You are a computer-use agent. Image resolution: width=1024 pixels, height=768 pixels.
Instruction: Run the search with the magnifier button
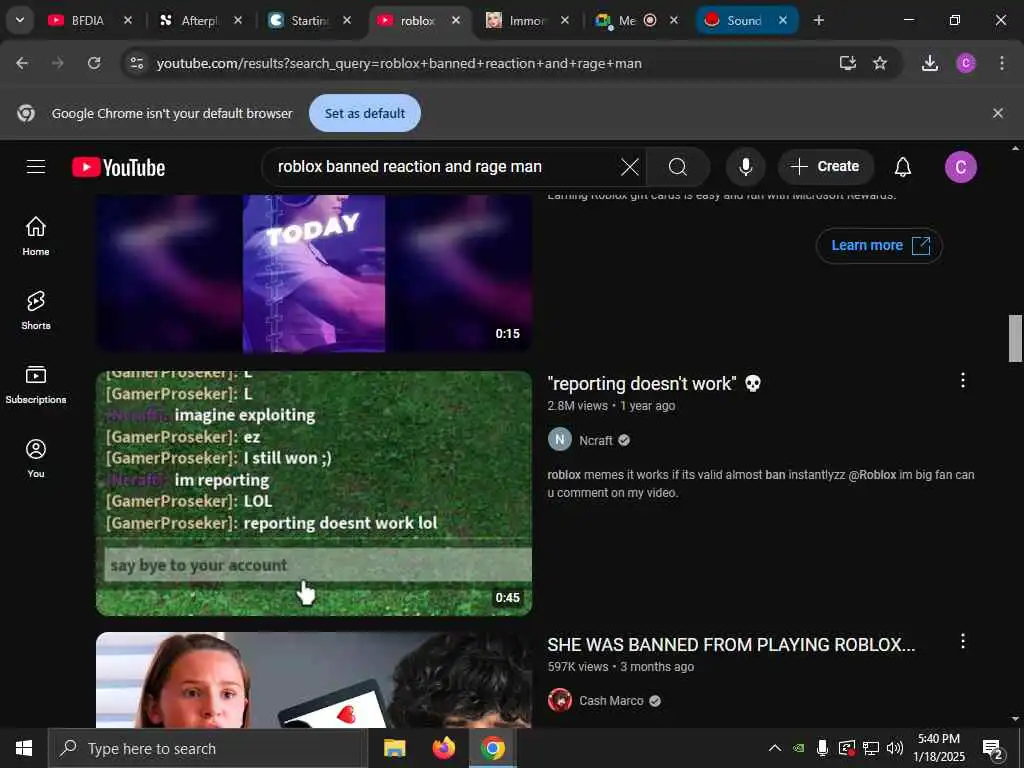coord(678,167)
